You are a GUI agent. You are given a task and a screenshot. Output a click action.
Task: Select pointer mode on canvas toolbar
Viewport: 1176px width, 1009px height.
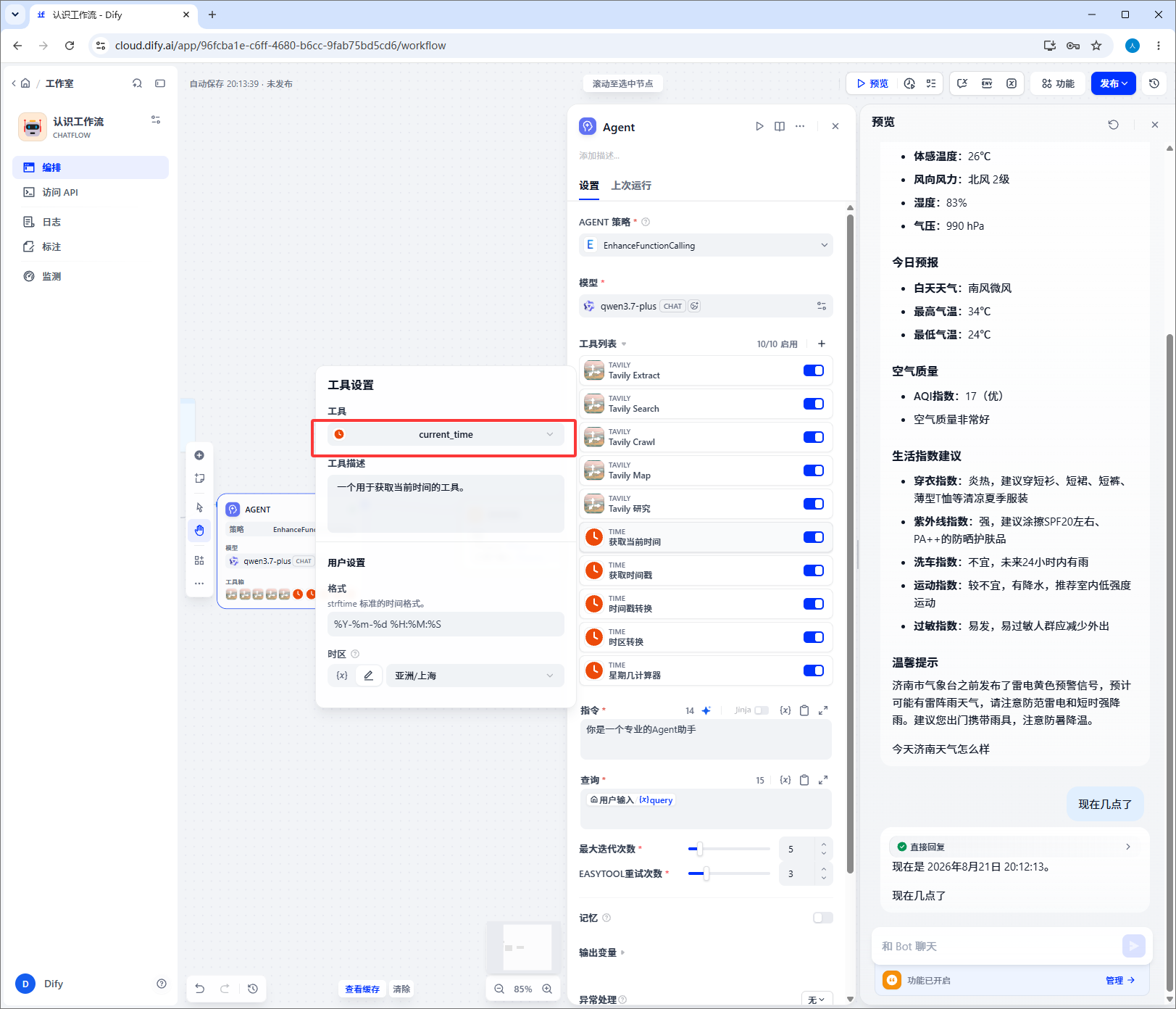pyautogui.click(x=199, y=507)
